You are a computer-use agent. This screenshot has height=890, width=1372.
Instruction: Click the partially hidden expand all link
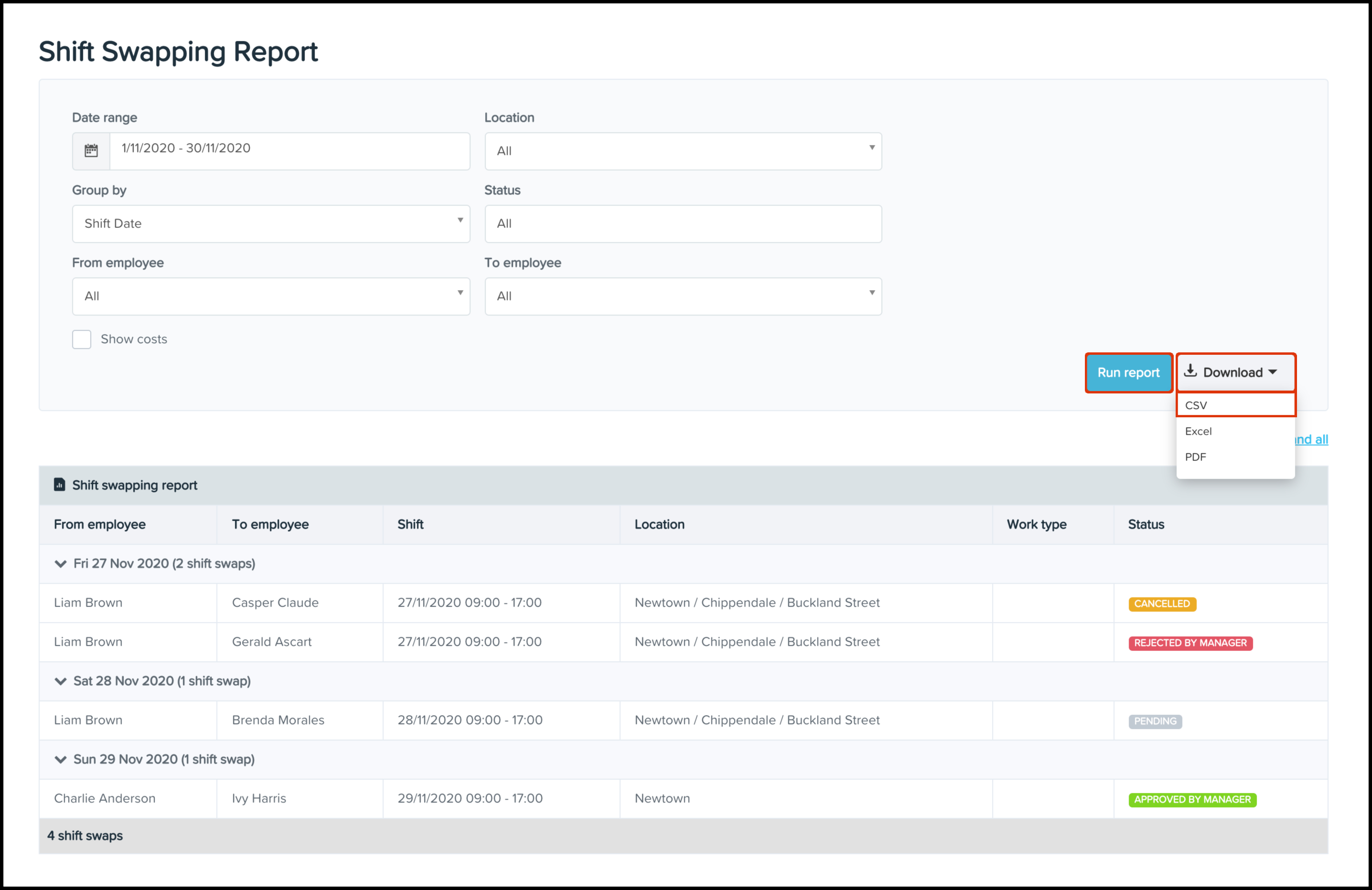(1313, 440)
